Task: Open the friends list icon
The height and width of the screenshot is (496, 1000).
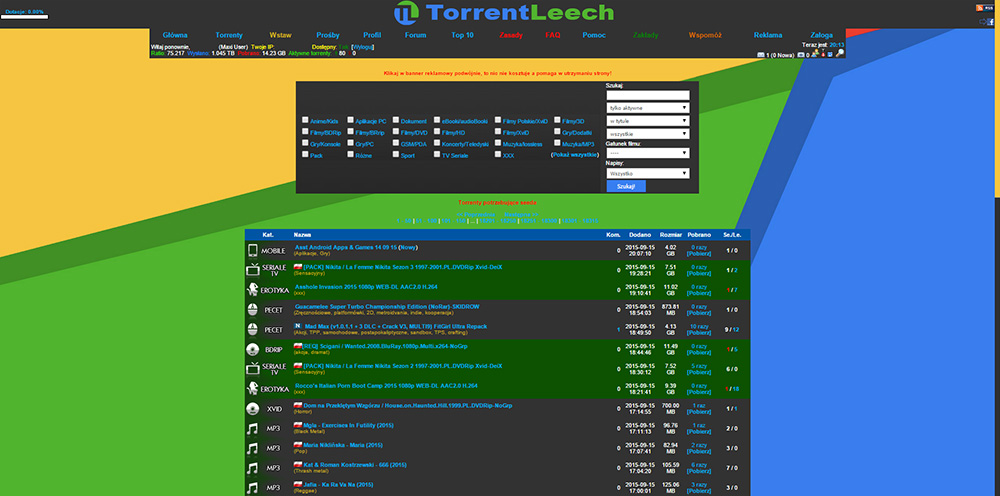Action: click(x=814, y=53)
